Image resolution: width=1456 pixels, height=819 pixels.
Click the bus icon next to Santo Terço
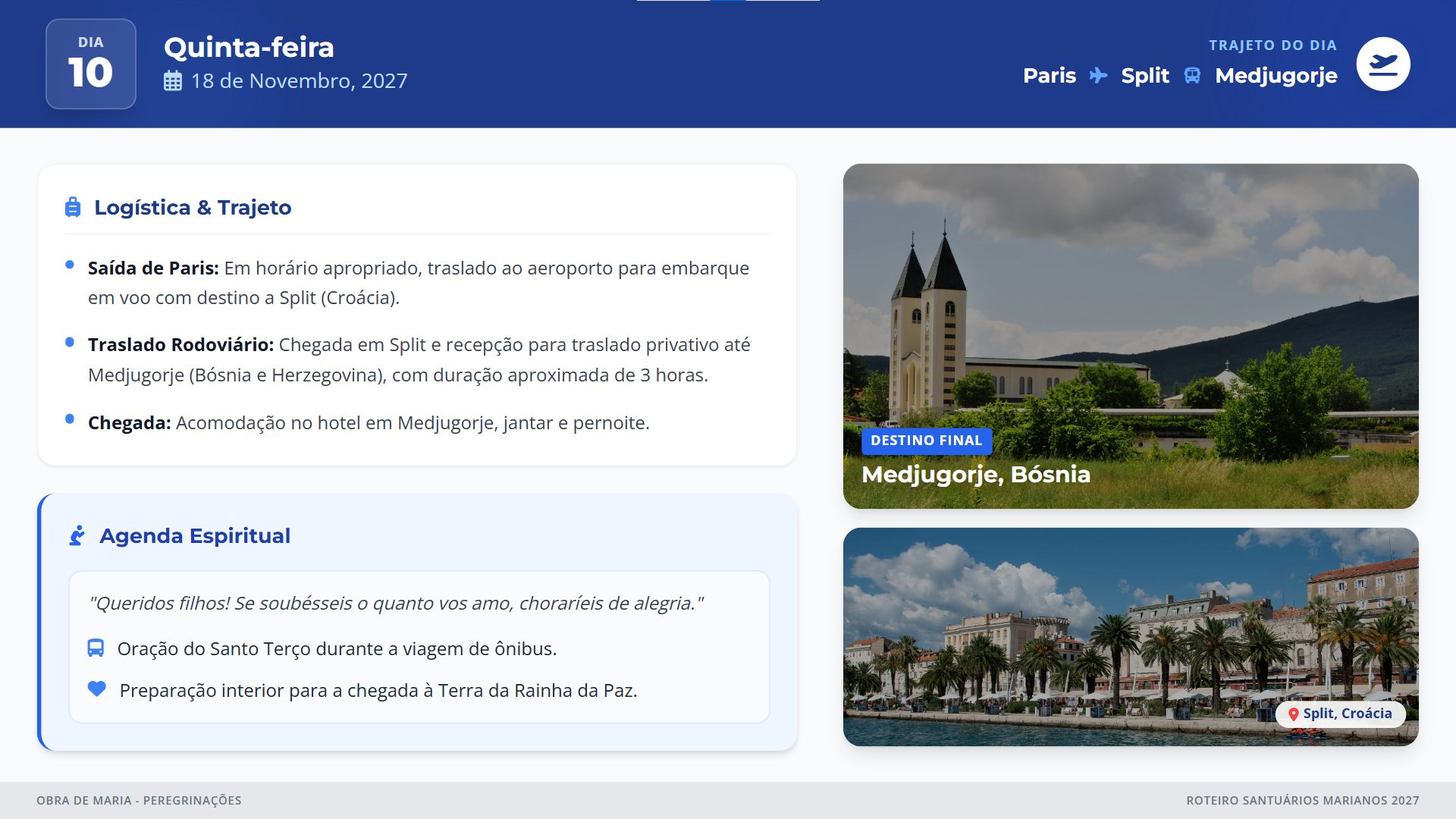click(96, 648)
